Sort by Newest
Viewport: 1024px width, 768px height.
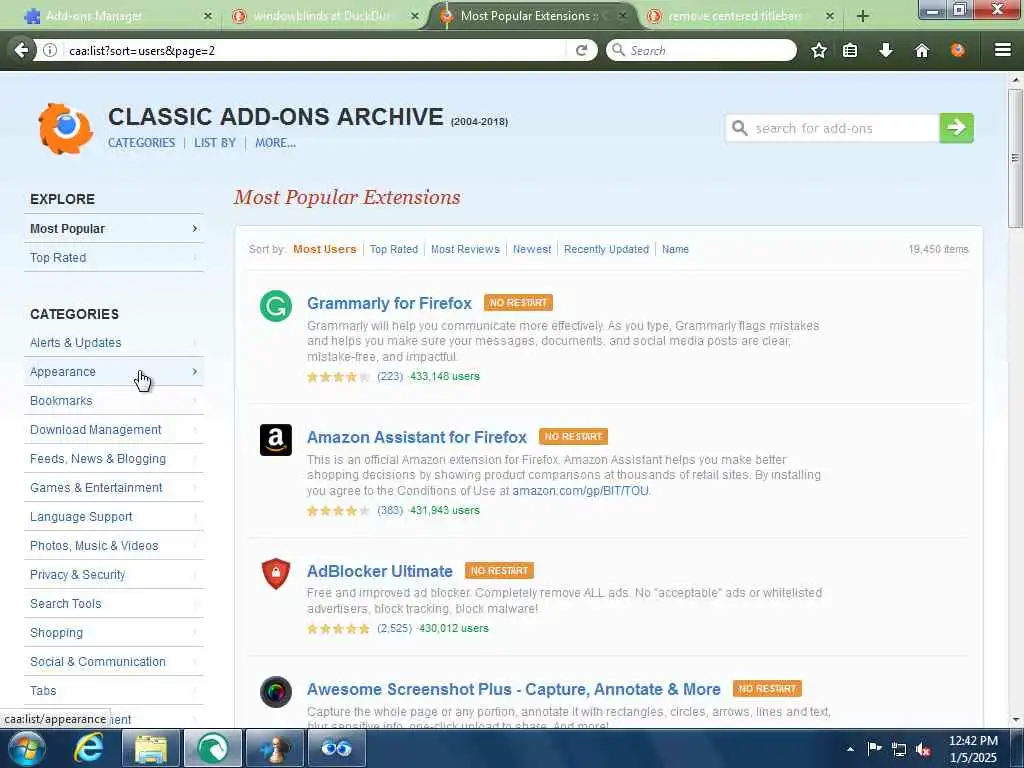click(x=532, y=249)
